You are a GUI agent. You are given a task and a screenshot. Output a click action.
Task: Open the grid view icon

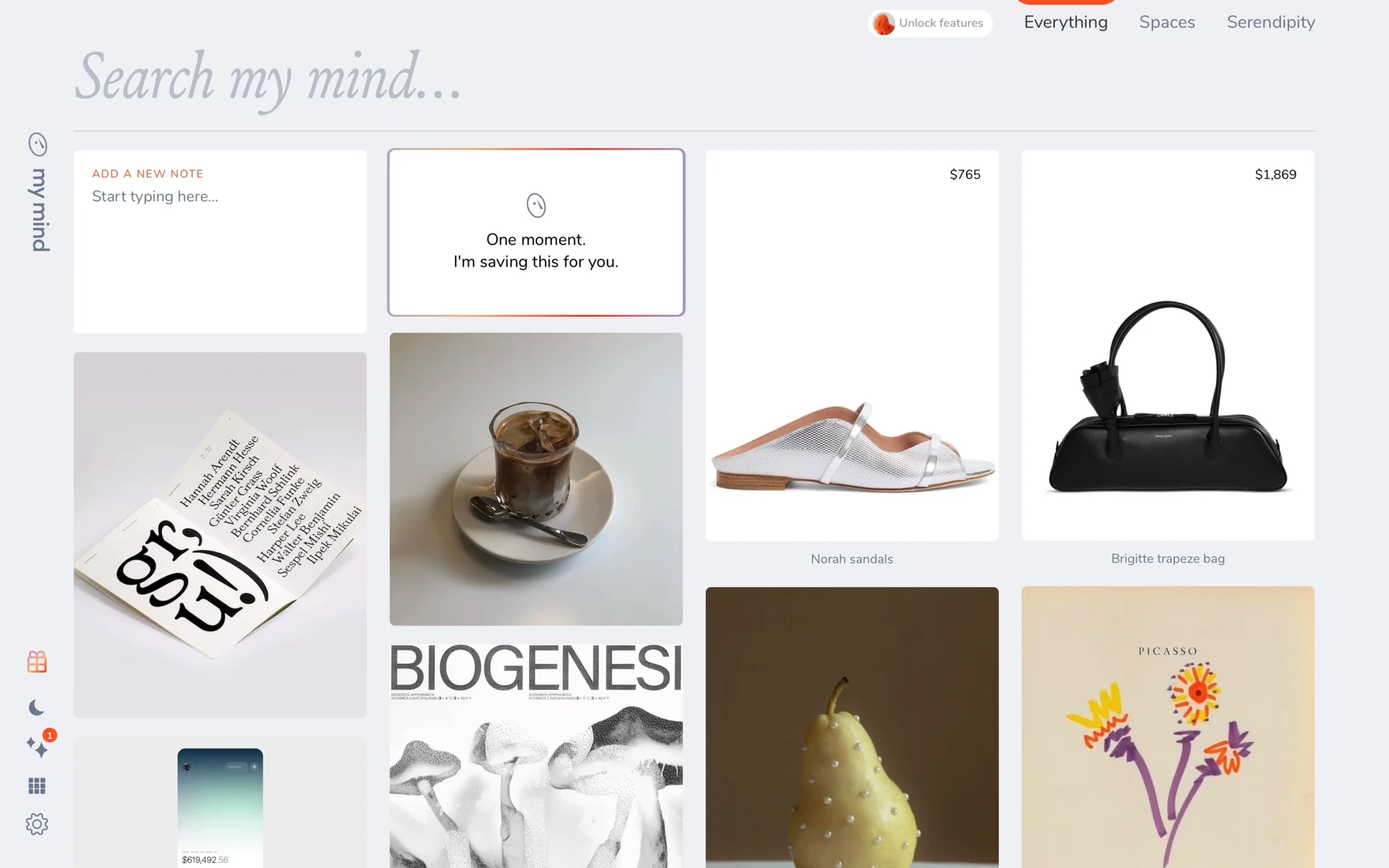37,786
